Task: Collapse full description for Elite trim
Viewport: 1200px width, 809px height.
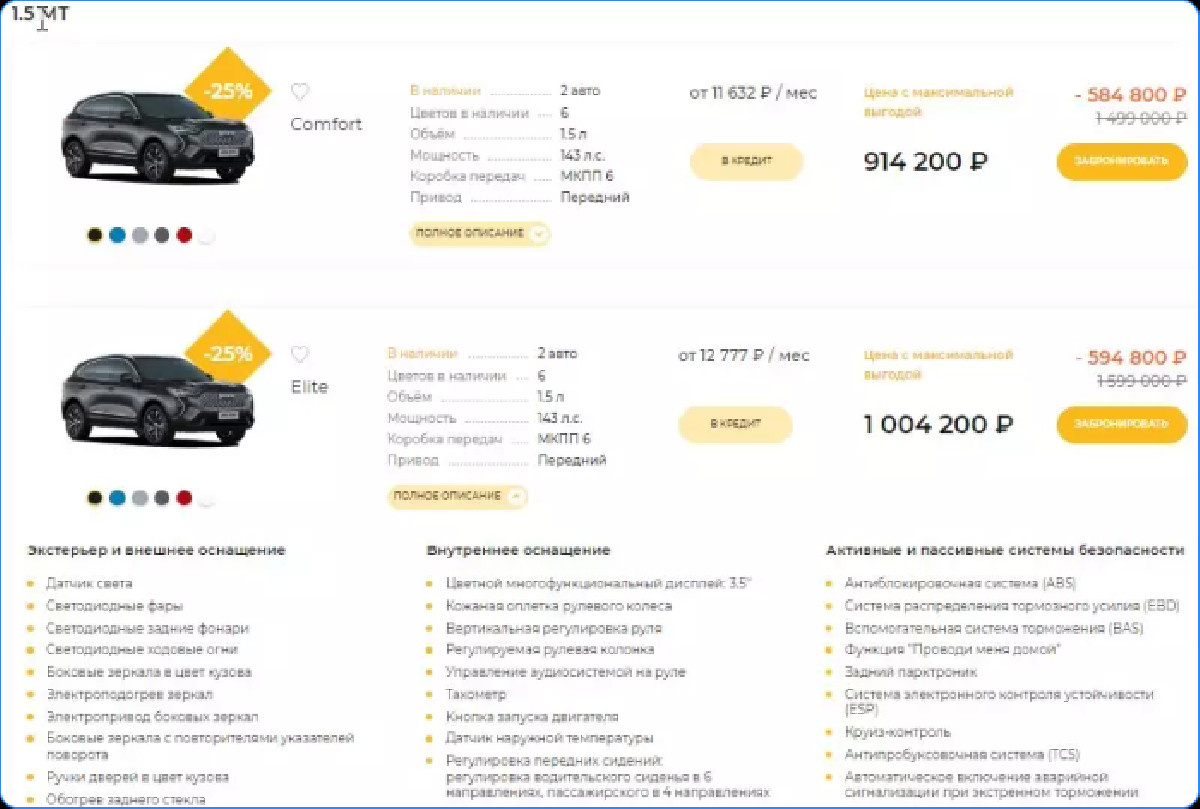Action: pyautogui.click(x=457, y=496)
